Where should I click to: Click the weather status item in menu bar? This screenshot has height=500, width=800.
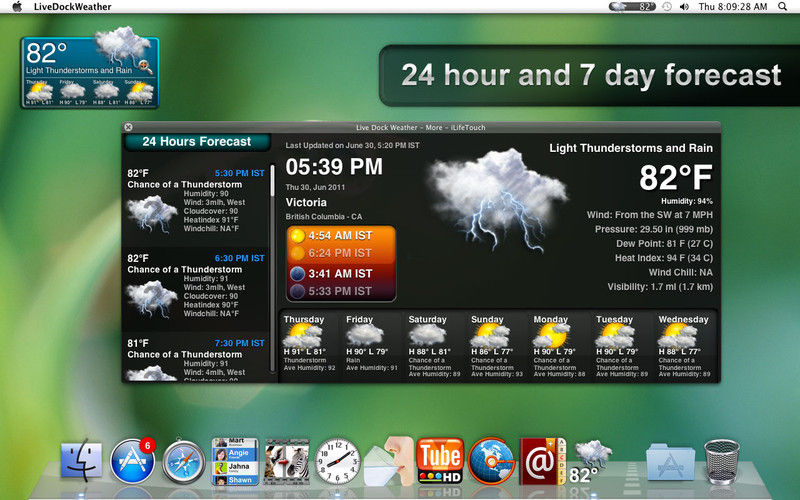coord(632,7)
